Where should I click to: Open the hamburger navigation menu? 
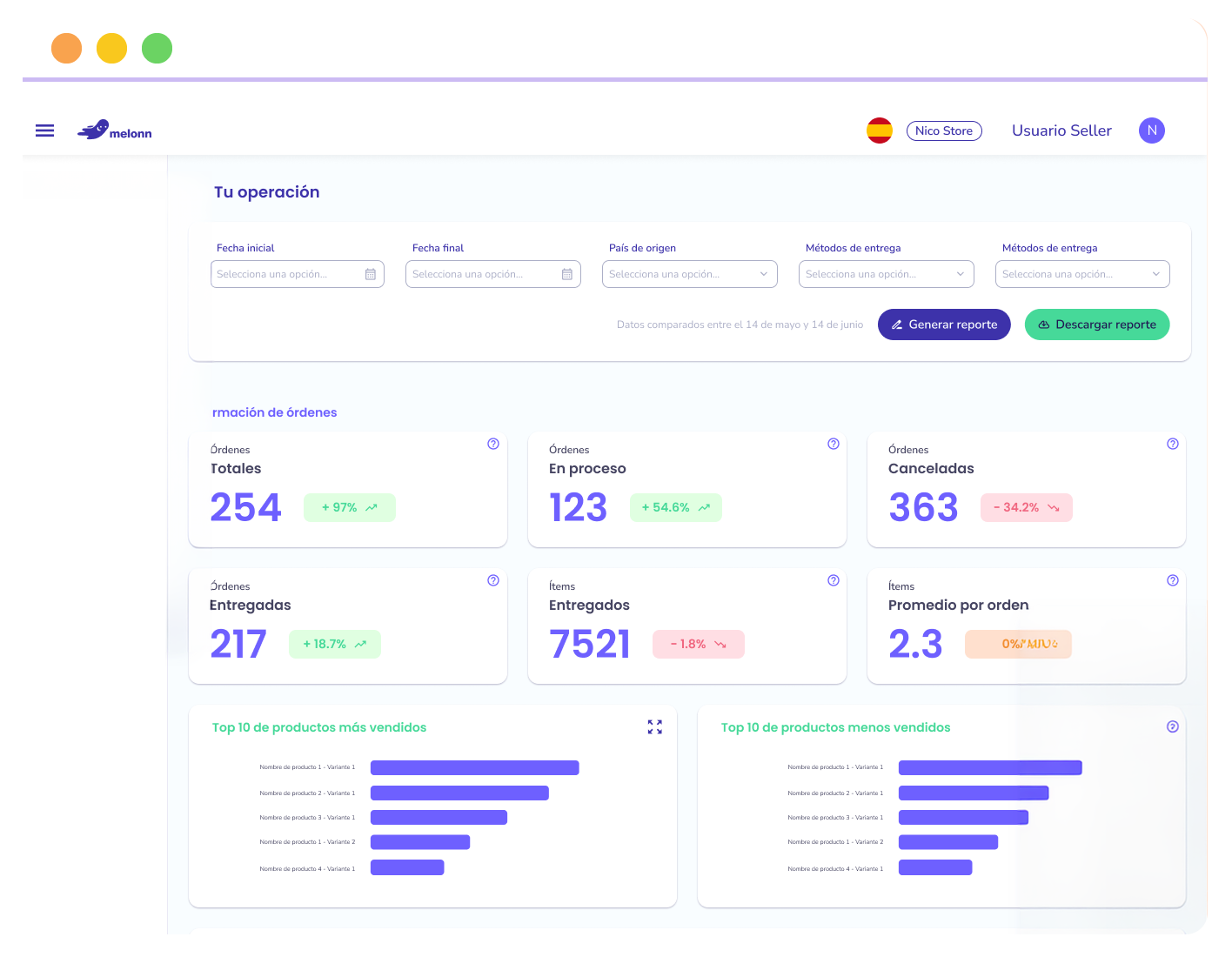(x=44, y=130)
